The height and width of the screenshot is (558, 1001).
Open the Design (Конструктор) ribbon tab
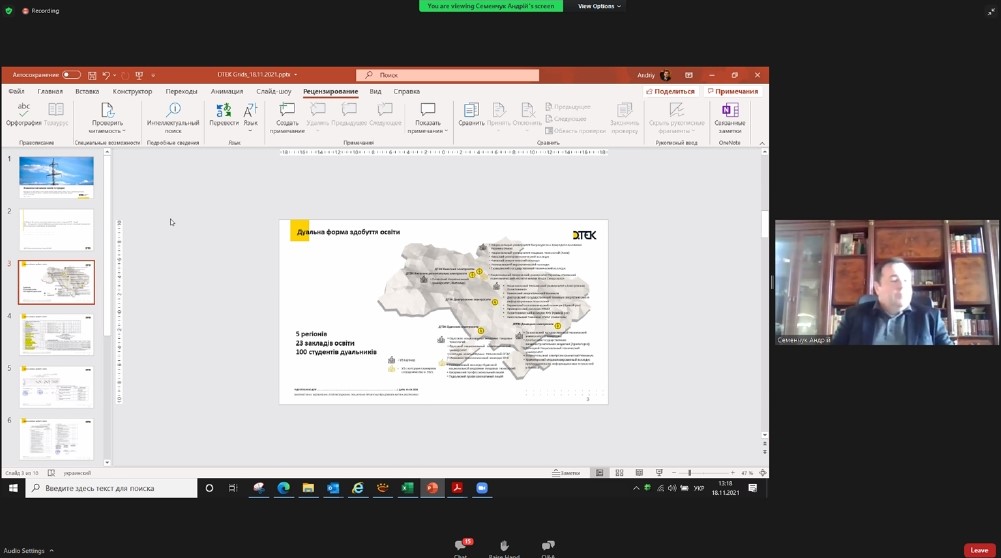[132, 91]
